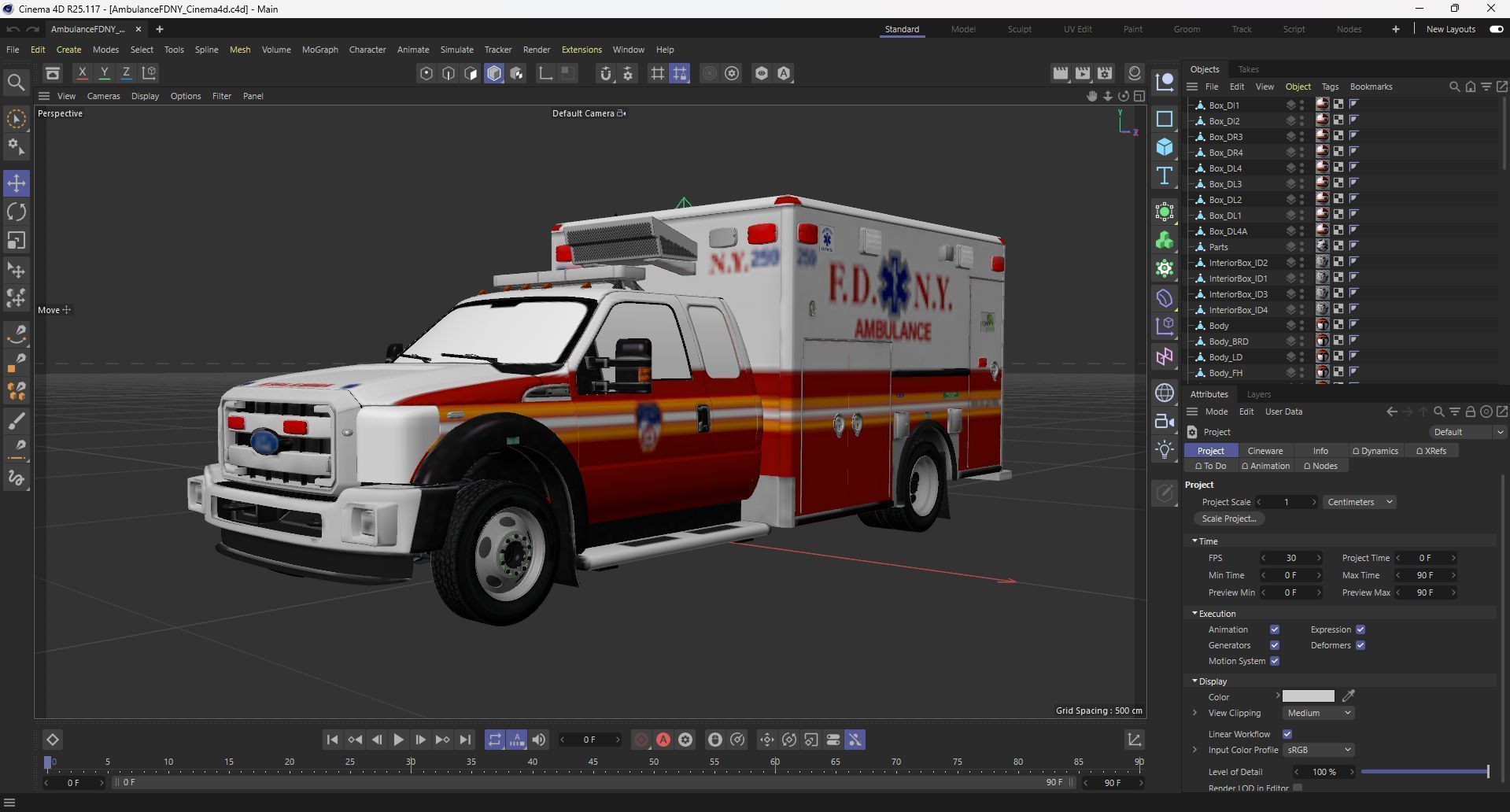Toggle X axis lock icon

point(82,73)
